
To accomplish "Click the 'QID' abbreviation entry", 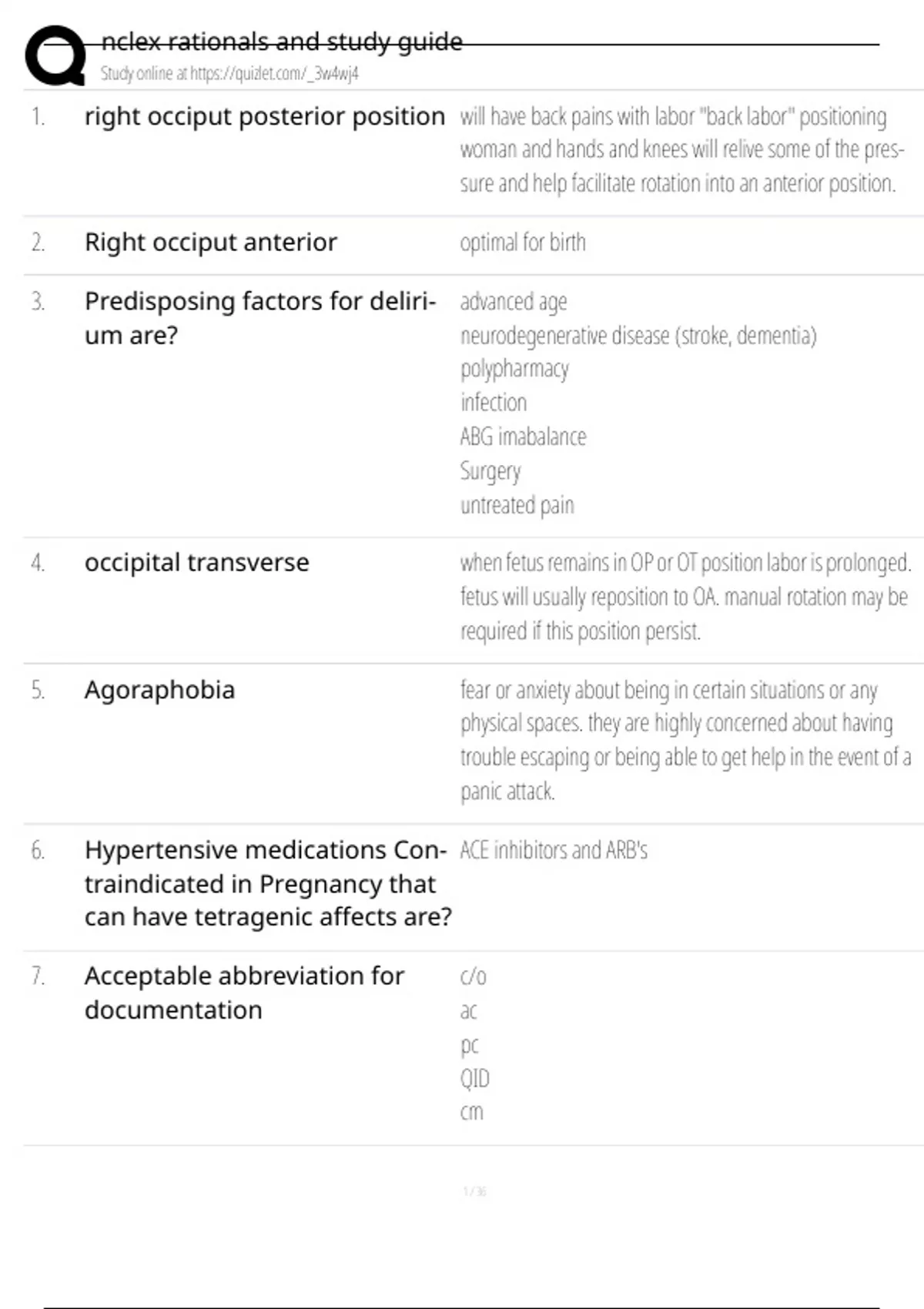I will (x=474, y=1078).
